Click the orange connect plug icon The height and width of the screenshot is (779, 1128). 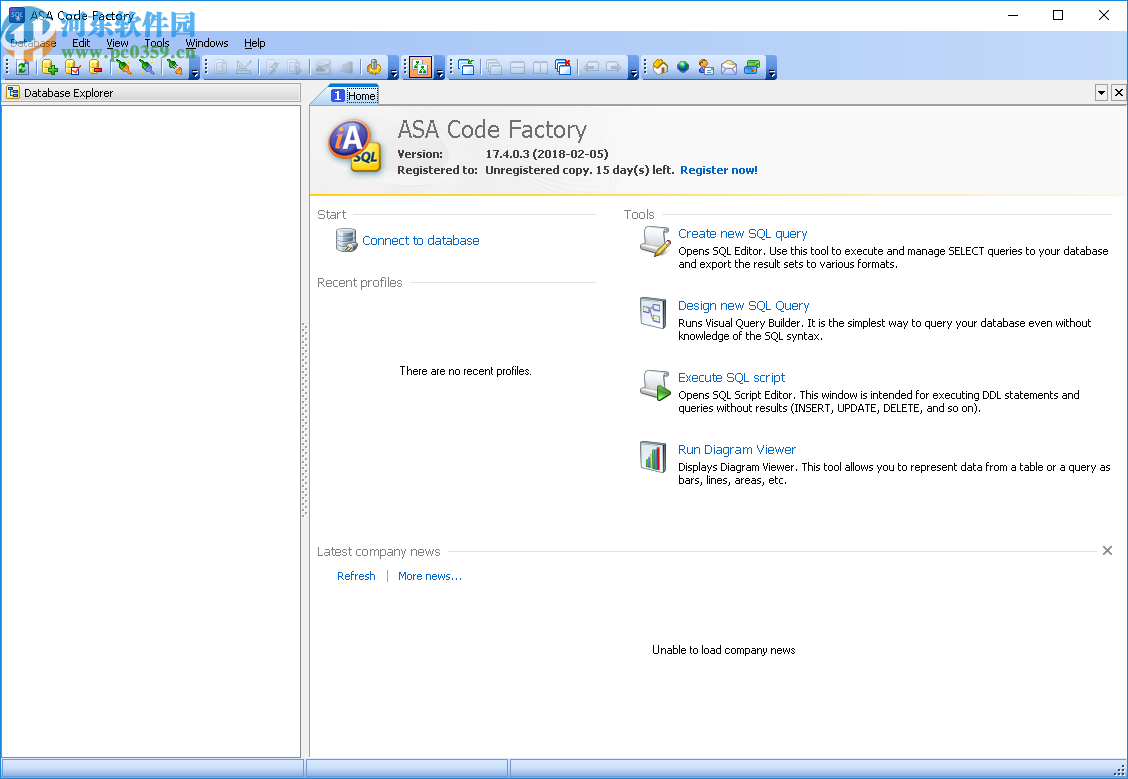(124, 67)
